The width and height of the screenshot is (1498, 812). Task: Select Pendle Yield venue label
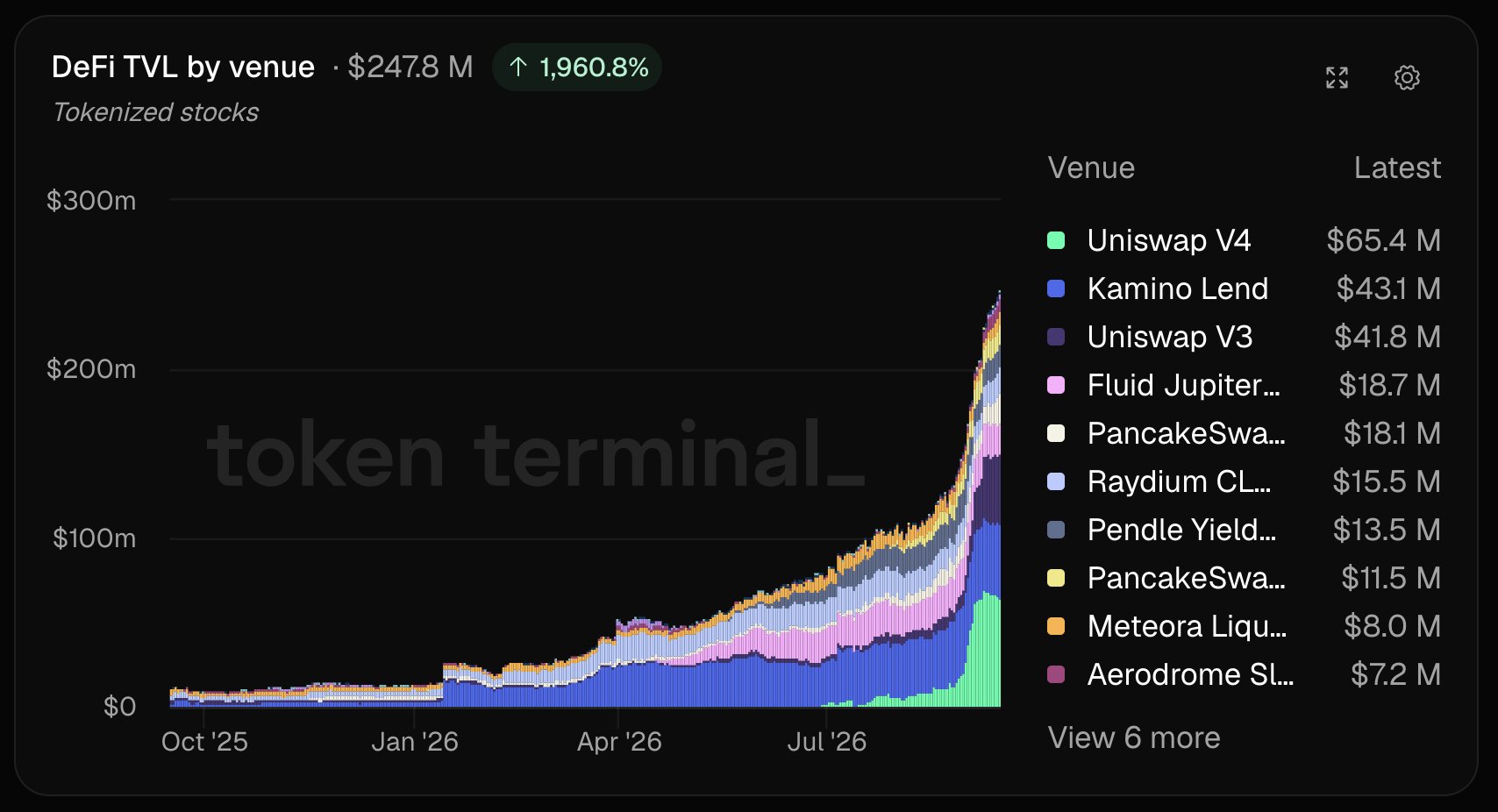point(1182,530)
